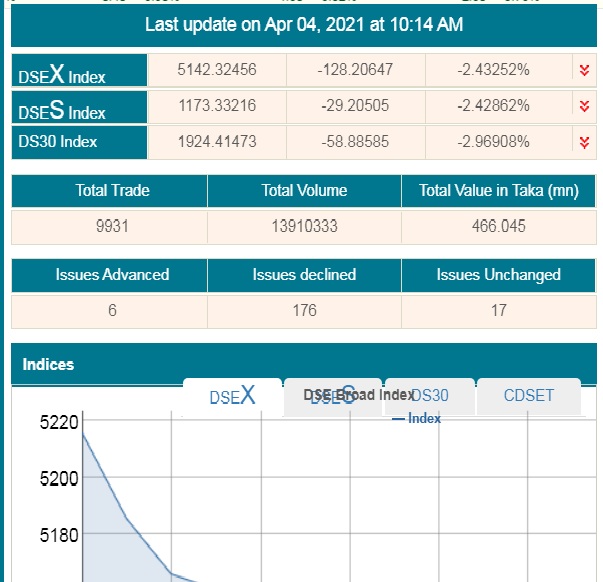
Task: Click the DSEX Index label
Action: click(63, 74)
